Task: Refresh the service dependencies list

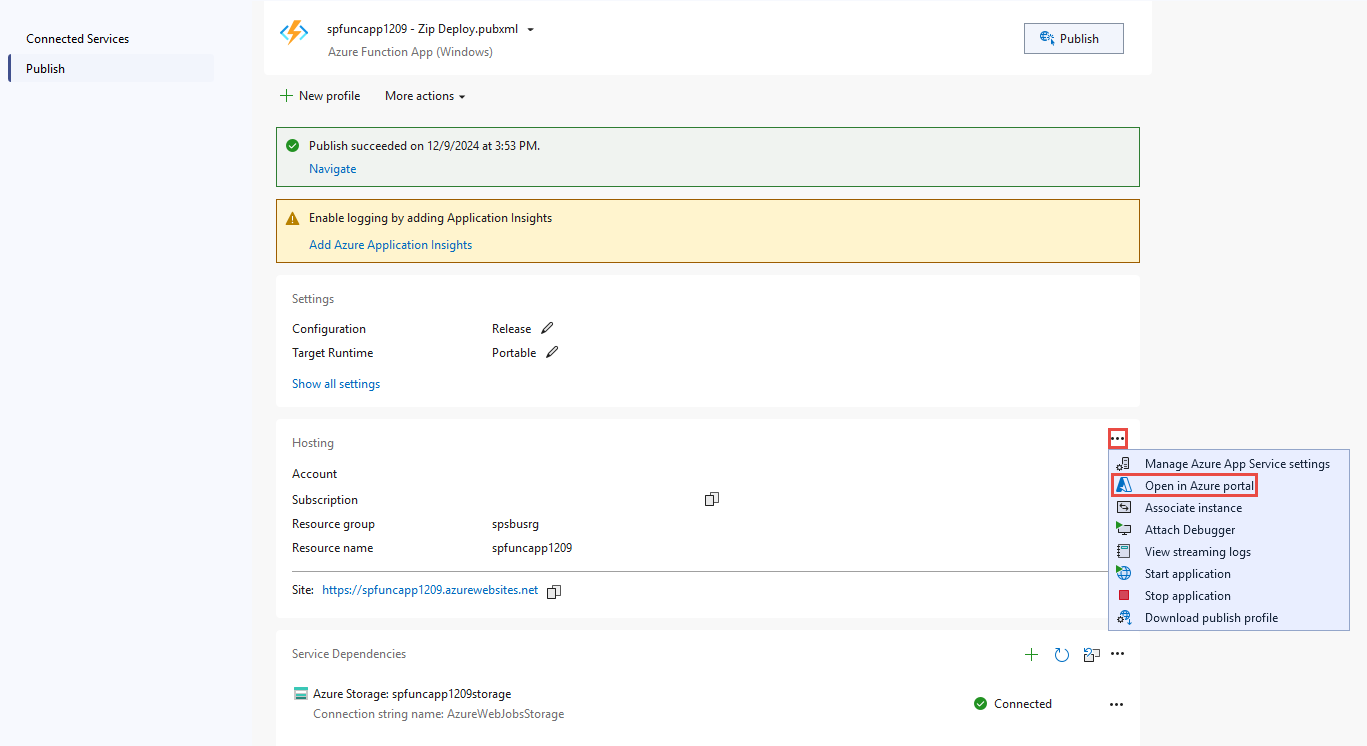Action: pyautogui.click(x=1061, y=654)
